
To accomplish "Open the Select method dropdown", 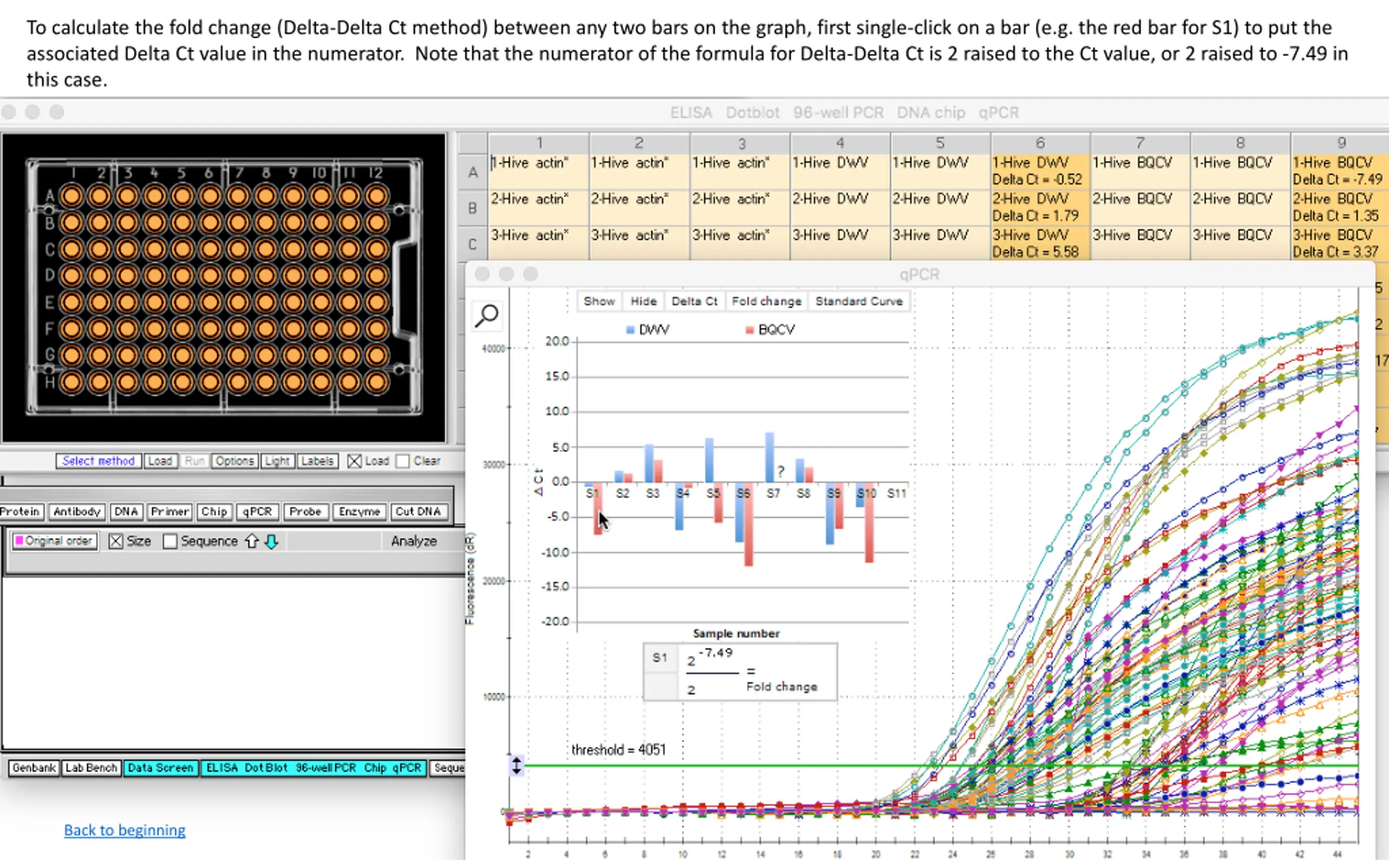I will tap(98, 461).
